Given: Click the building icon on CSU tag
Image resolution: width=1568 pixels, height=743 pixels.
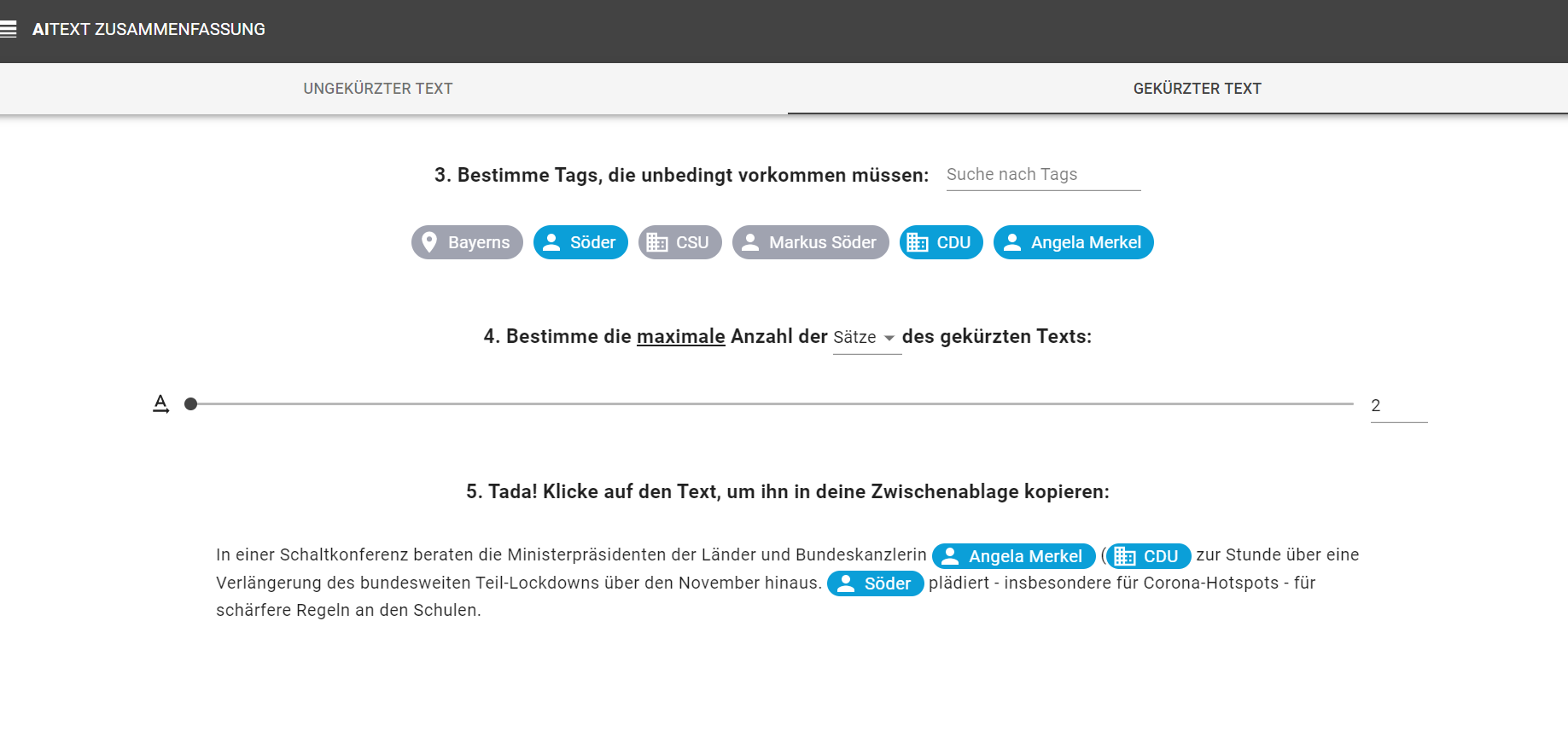Looking at the screenshot, I should tap(657, 242).
